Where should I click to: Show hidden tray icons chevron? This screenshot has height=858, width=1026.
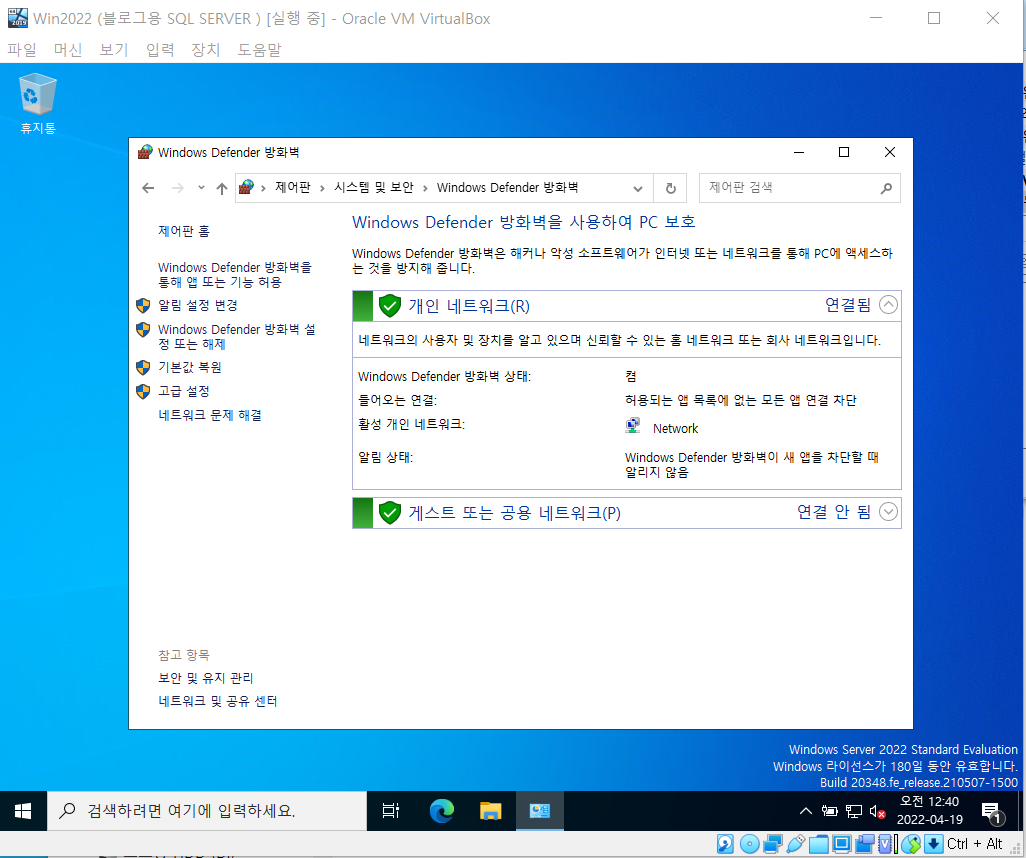[x=805, y=812]
